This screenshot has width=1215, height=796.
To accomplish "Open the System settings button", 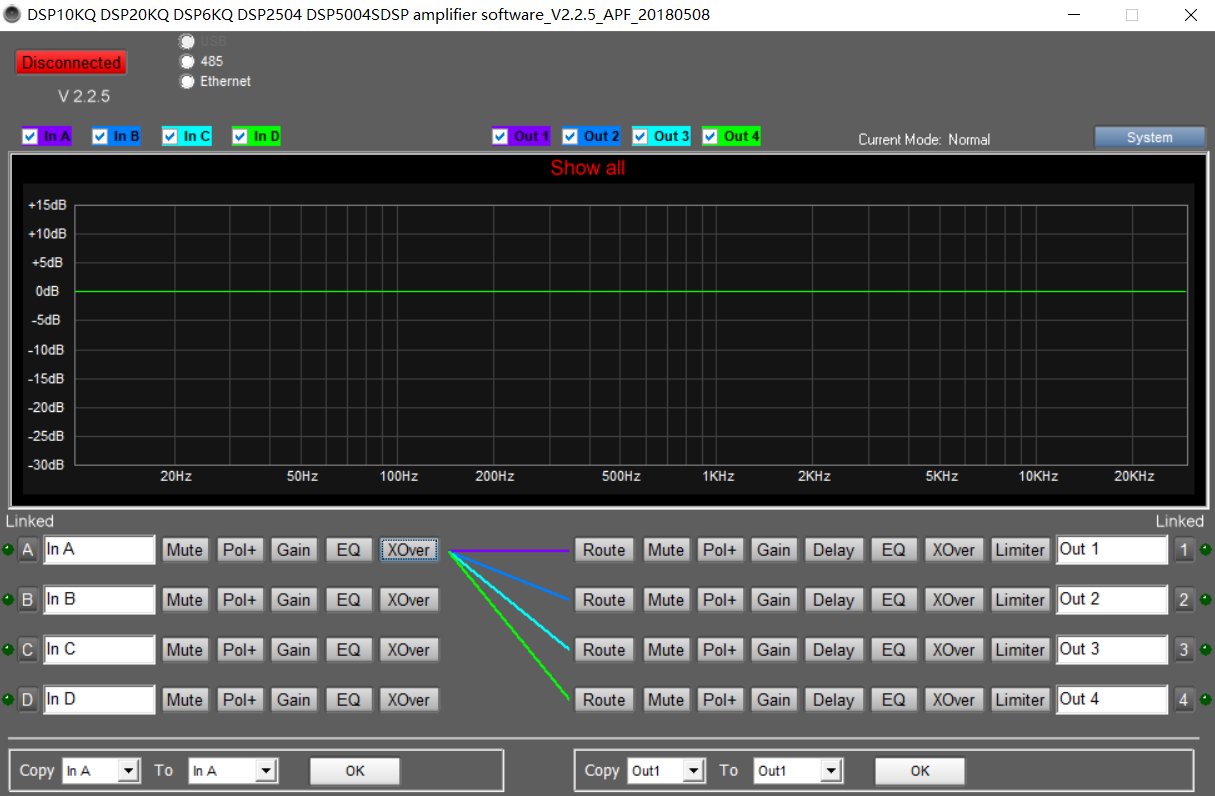I will click(x=1150, y=138).
